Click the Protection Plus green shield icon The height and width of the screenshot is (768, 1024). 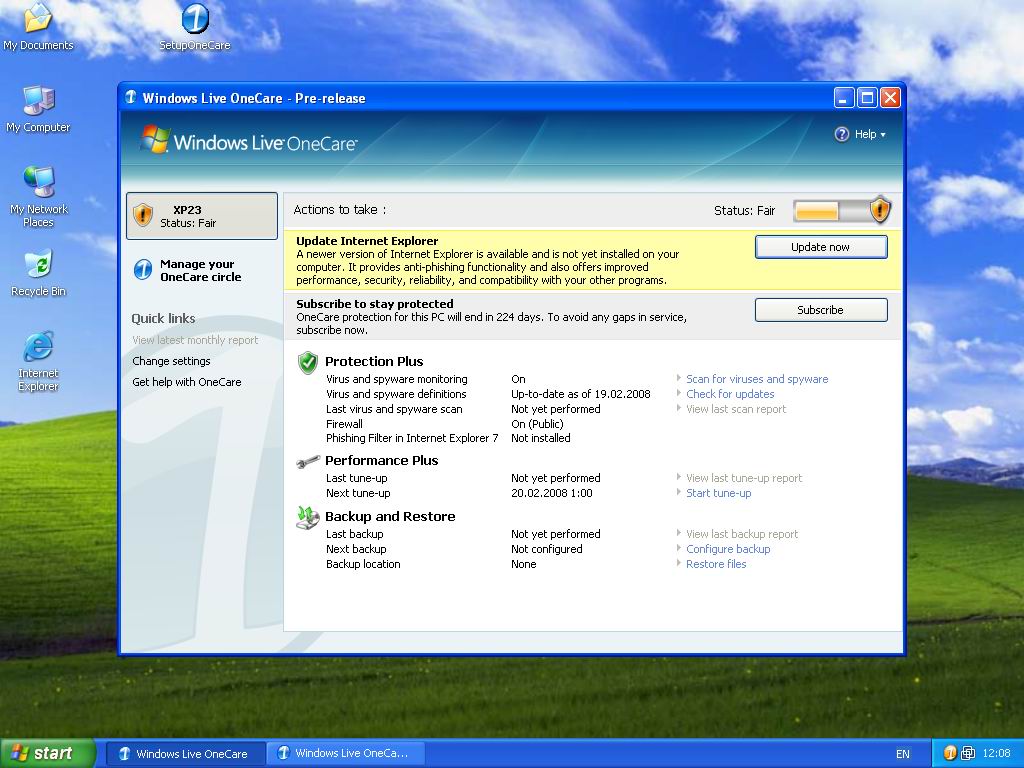point(307,362)
